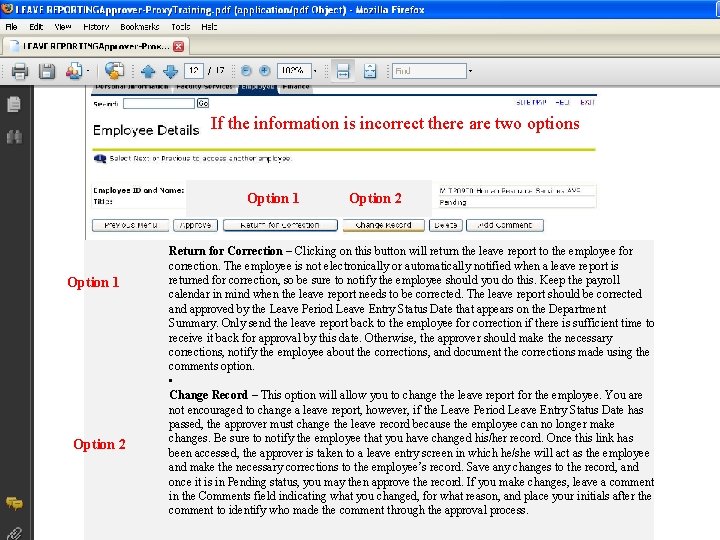Select the Finance tab
Viewport: 720px width, 540px height.
[296, 88]
